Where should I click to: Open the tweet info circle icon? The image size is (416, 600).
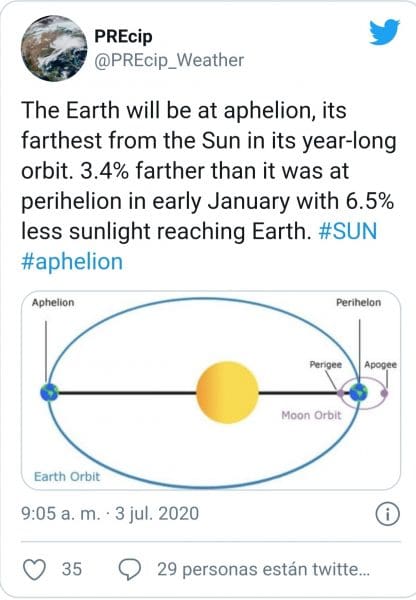pos(387,514)
